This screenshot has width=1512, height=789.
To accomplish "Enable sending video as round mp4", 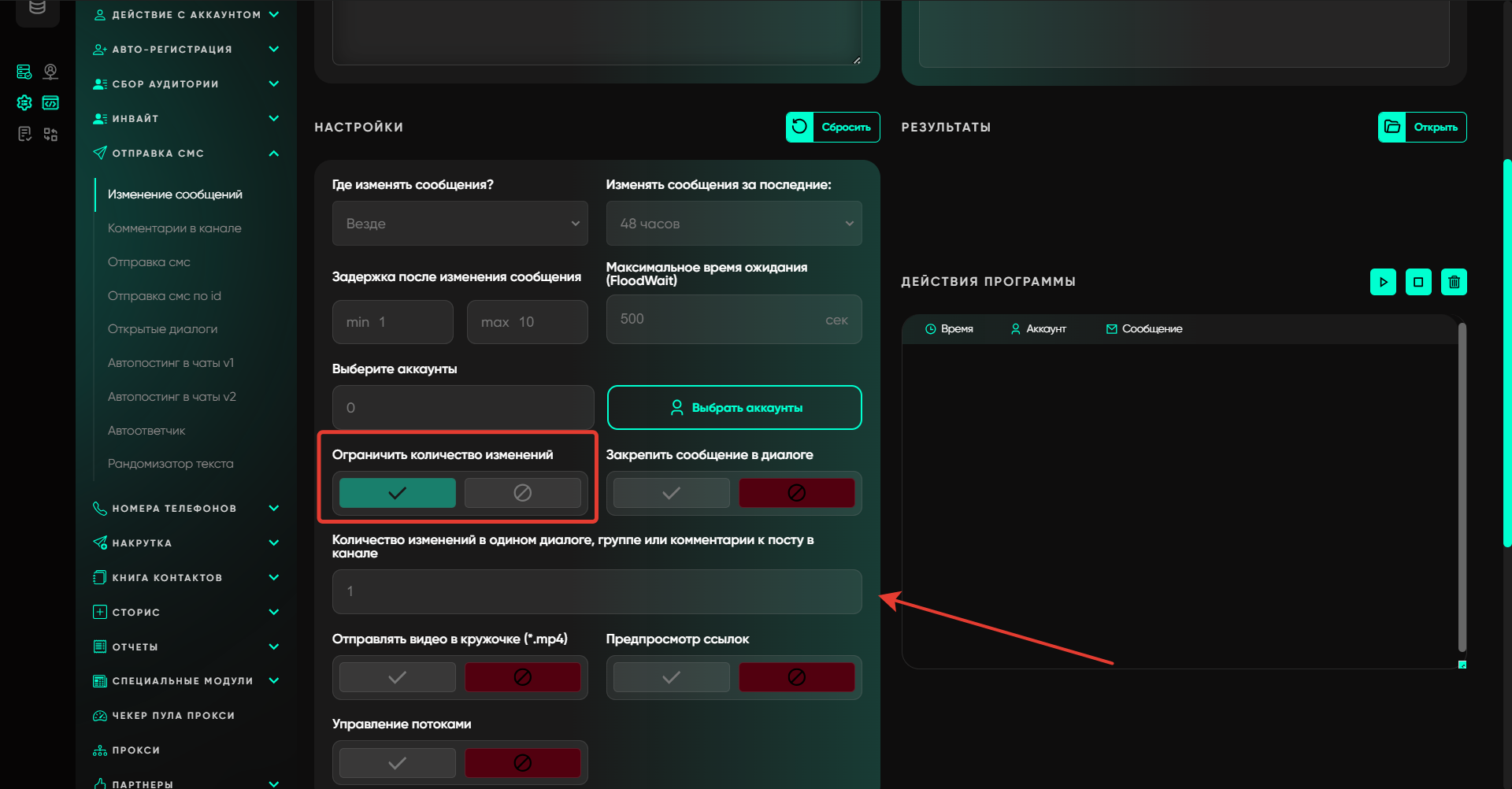I will [398, 677].
